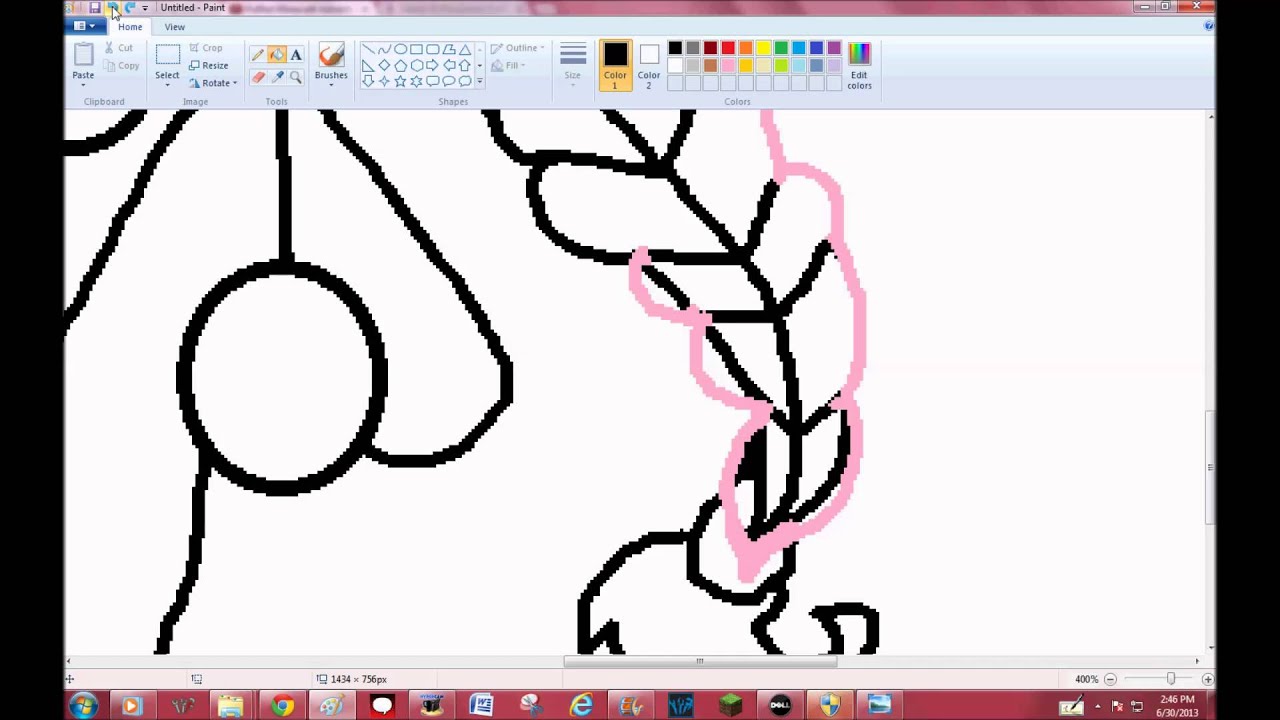
Task: Click the vertical scrollbar thumb
Action: pyautogui.click(x=1211, y=467)
